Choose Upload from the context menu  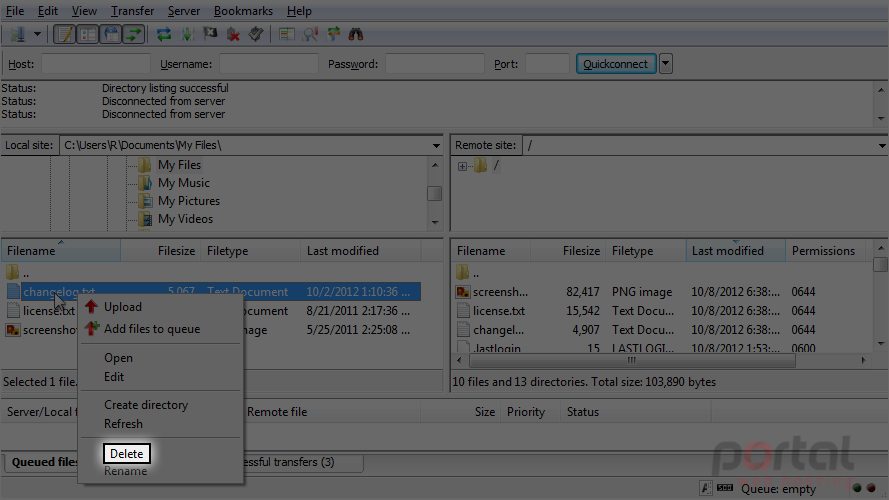pyautogui.click(x=122, y=307)
